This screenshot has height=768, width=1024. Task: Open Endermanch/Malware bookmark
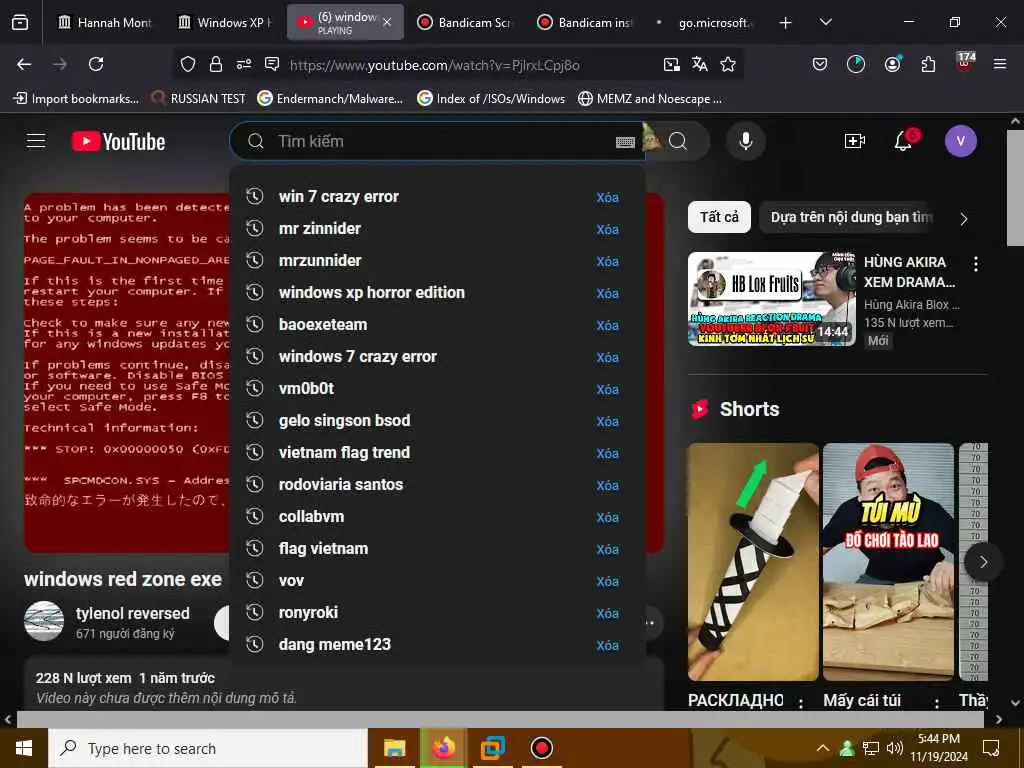pos(330,99)
